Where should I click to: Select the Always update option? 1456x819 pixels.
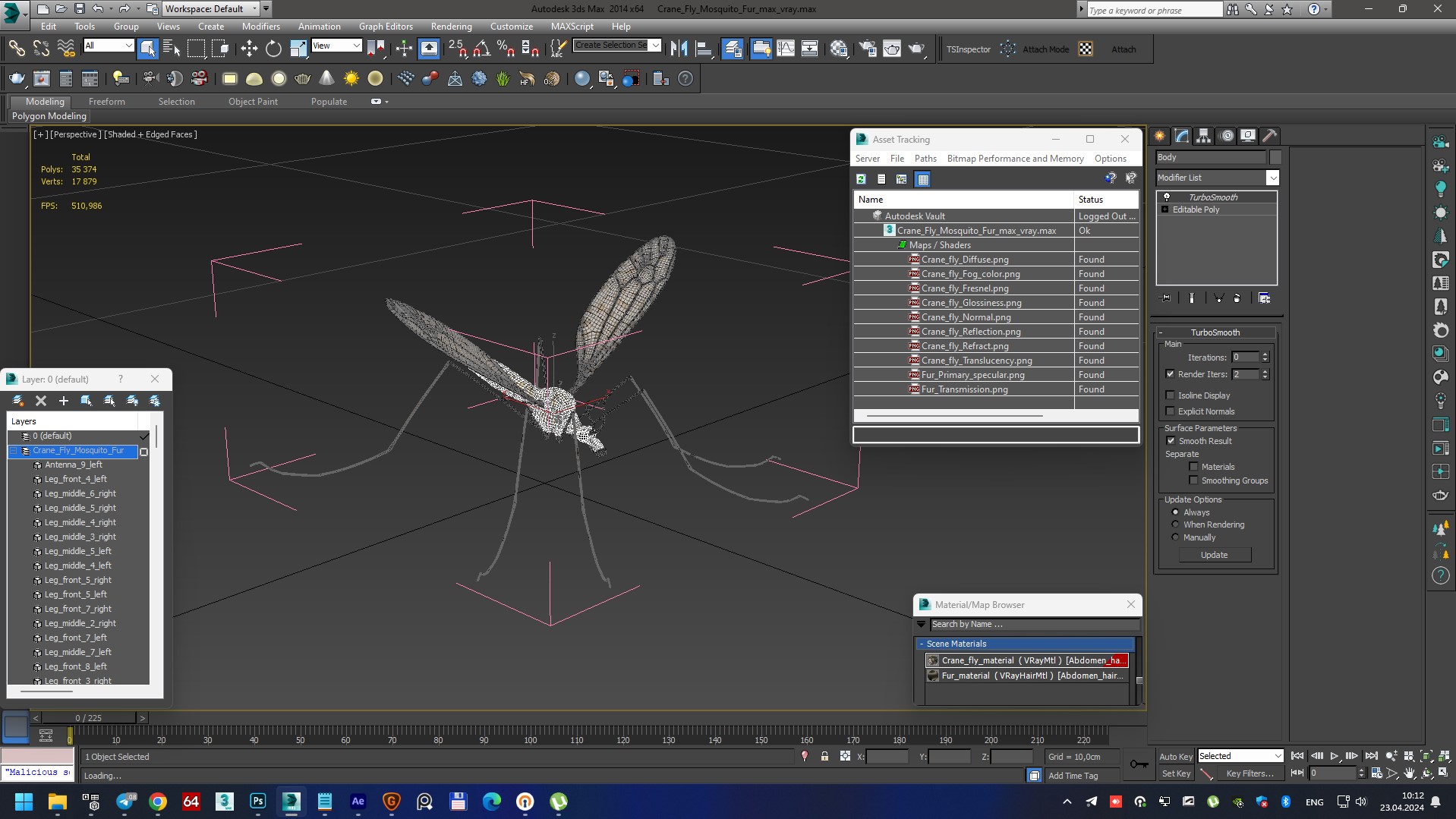tap(1175, 512)
